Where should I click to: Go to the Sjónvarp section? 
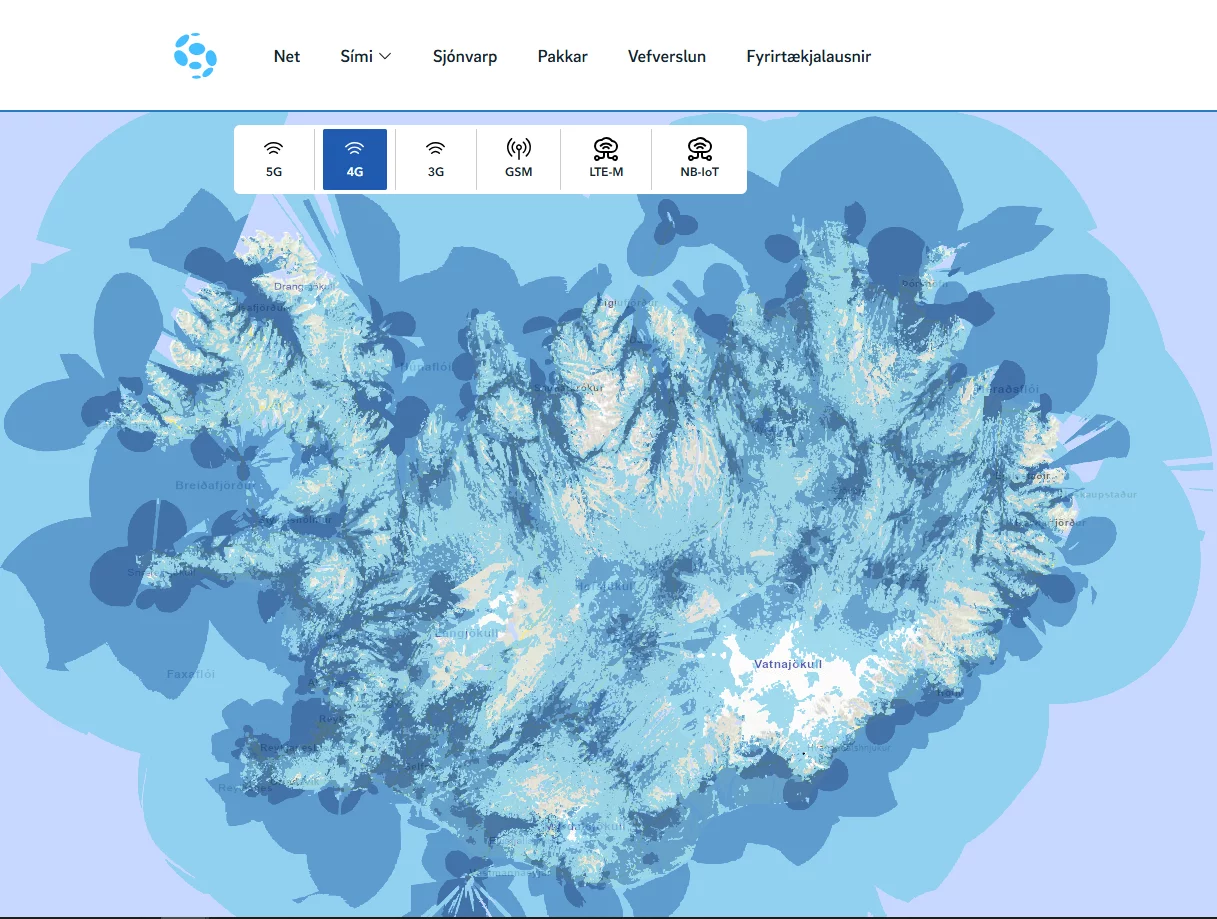point(464,56)
